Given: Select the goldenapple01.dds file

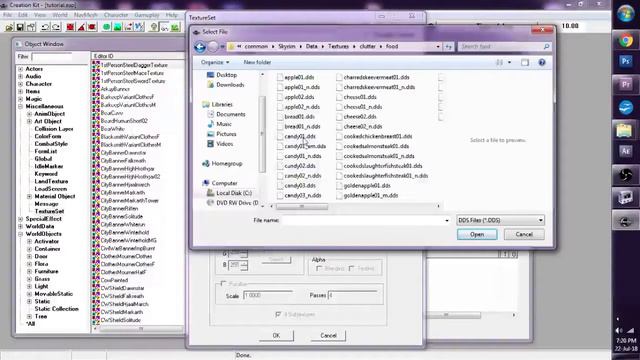Looking at the screenshot, I should click(363, 186).
